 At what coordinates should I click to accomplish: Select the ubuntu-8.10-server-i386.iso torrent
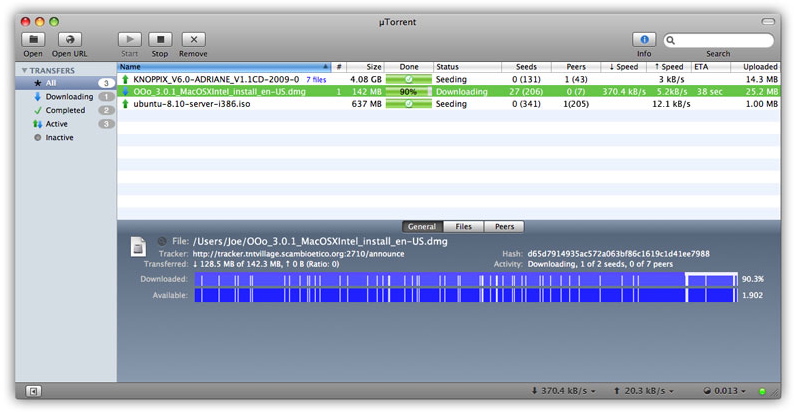(x=449, y=104)
